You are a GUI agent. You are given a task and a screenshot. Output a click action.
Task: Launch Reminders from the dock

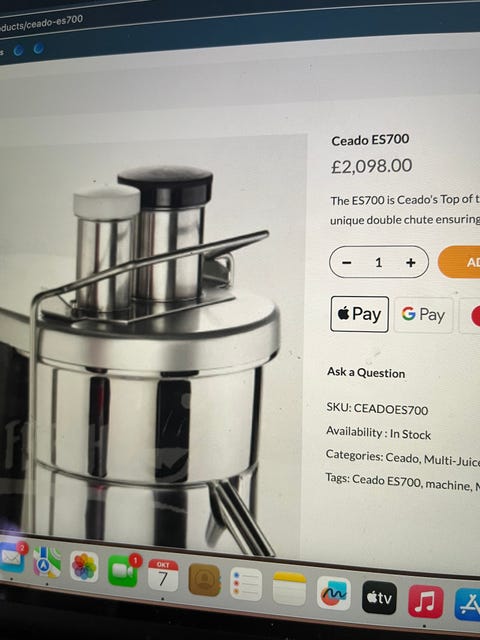[x=246, y=584]
